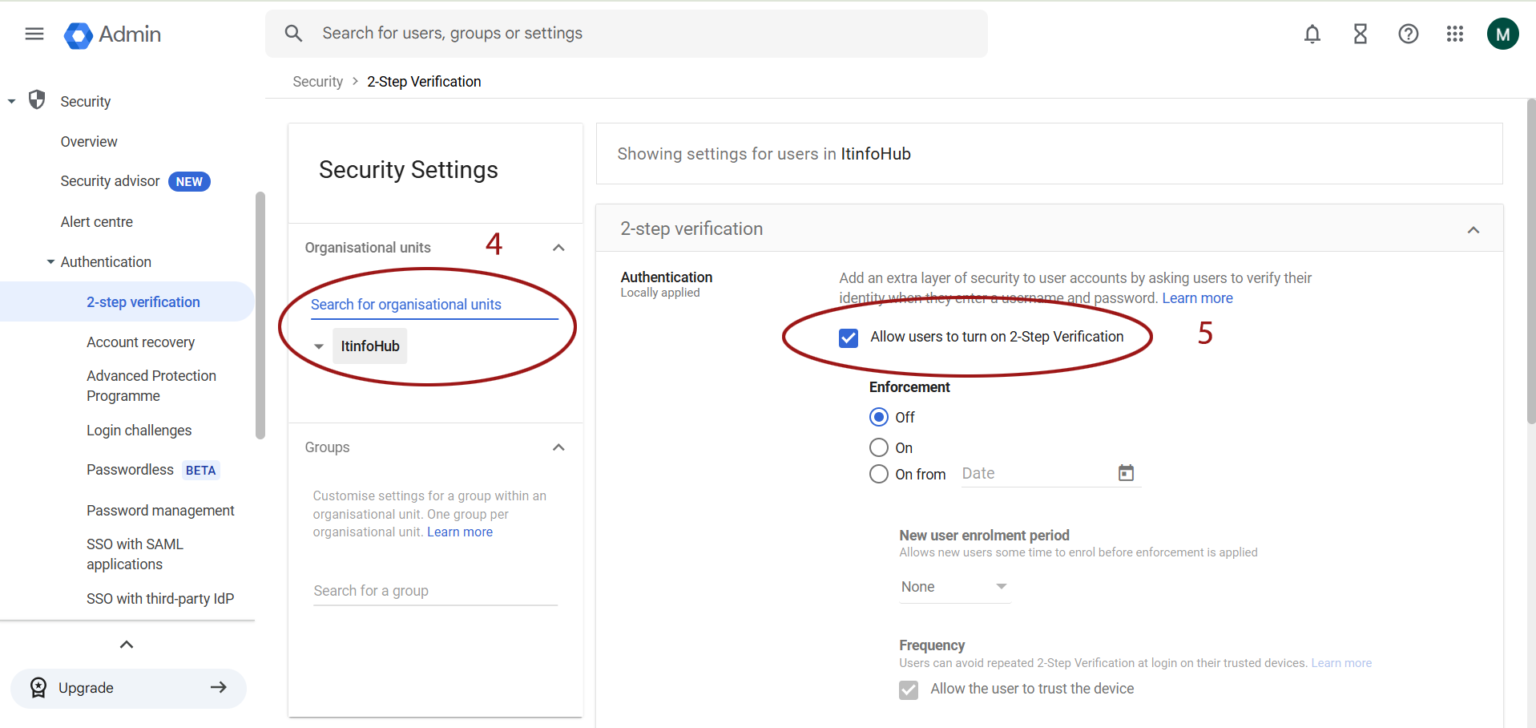The image size is (1536, 728).
Task: Choose the On from enforcement option
Action: [879, 474]
